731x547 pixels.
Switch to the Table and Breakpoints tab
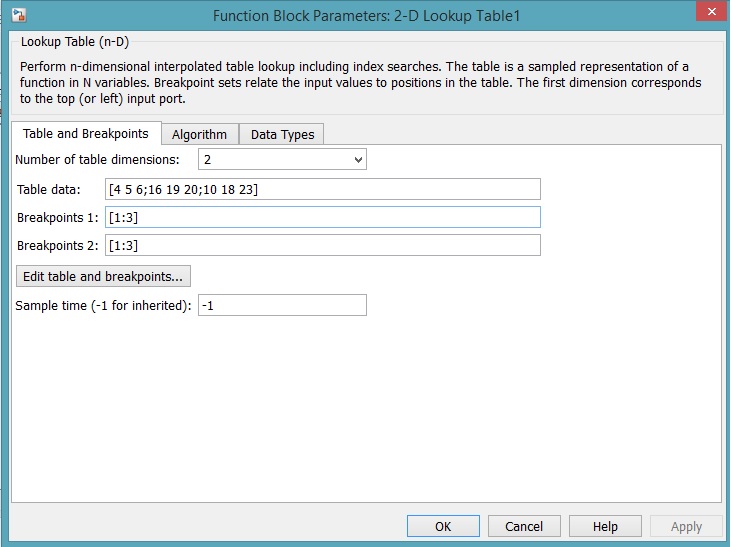pyautogui.click(x=85, y=134)
